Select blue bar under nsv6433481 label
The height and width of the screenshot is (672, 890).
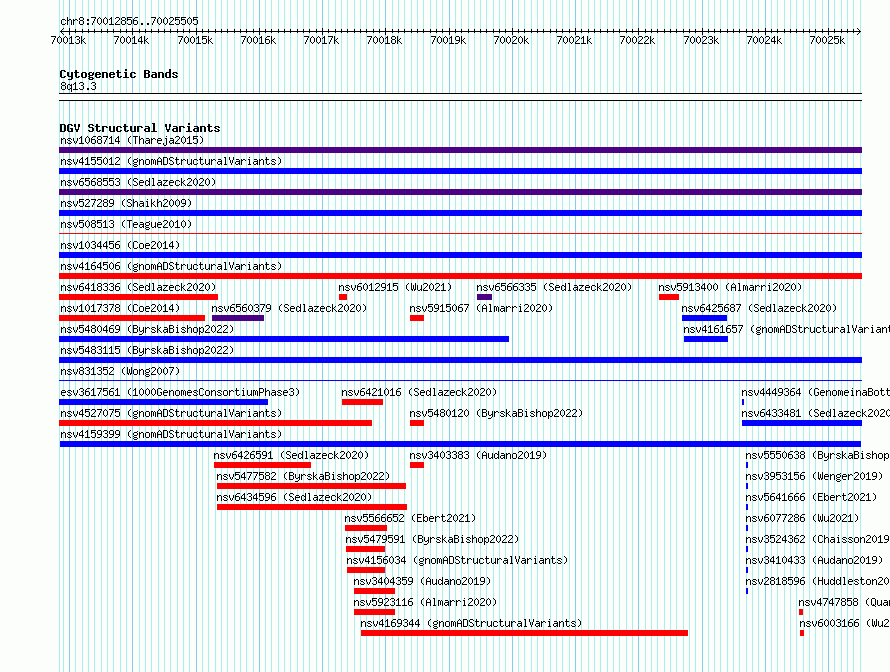pyautogui.click(x=801, y=423)
